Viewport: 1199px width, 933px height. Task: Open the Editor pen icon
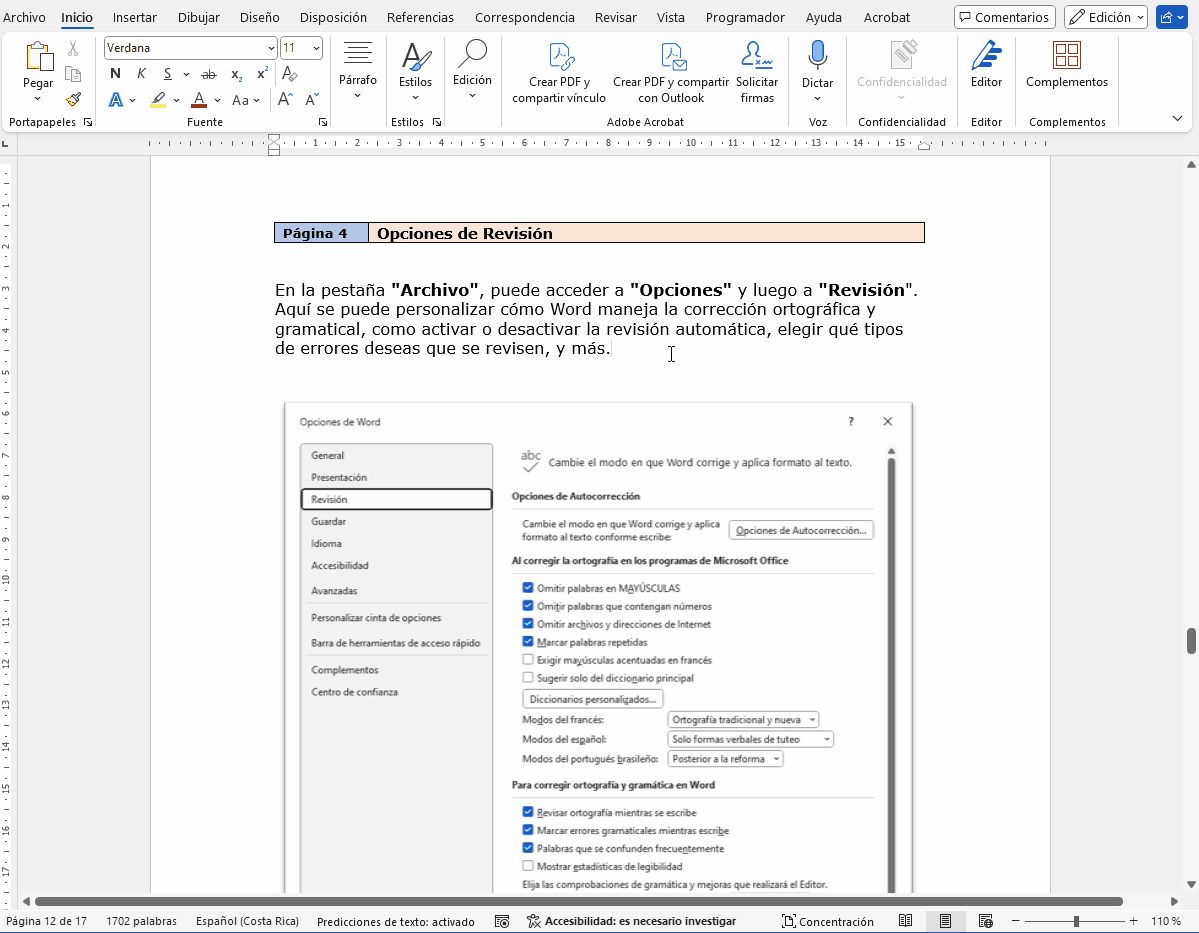coord(986,56)
